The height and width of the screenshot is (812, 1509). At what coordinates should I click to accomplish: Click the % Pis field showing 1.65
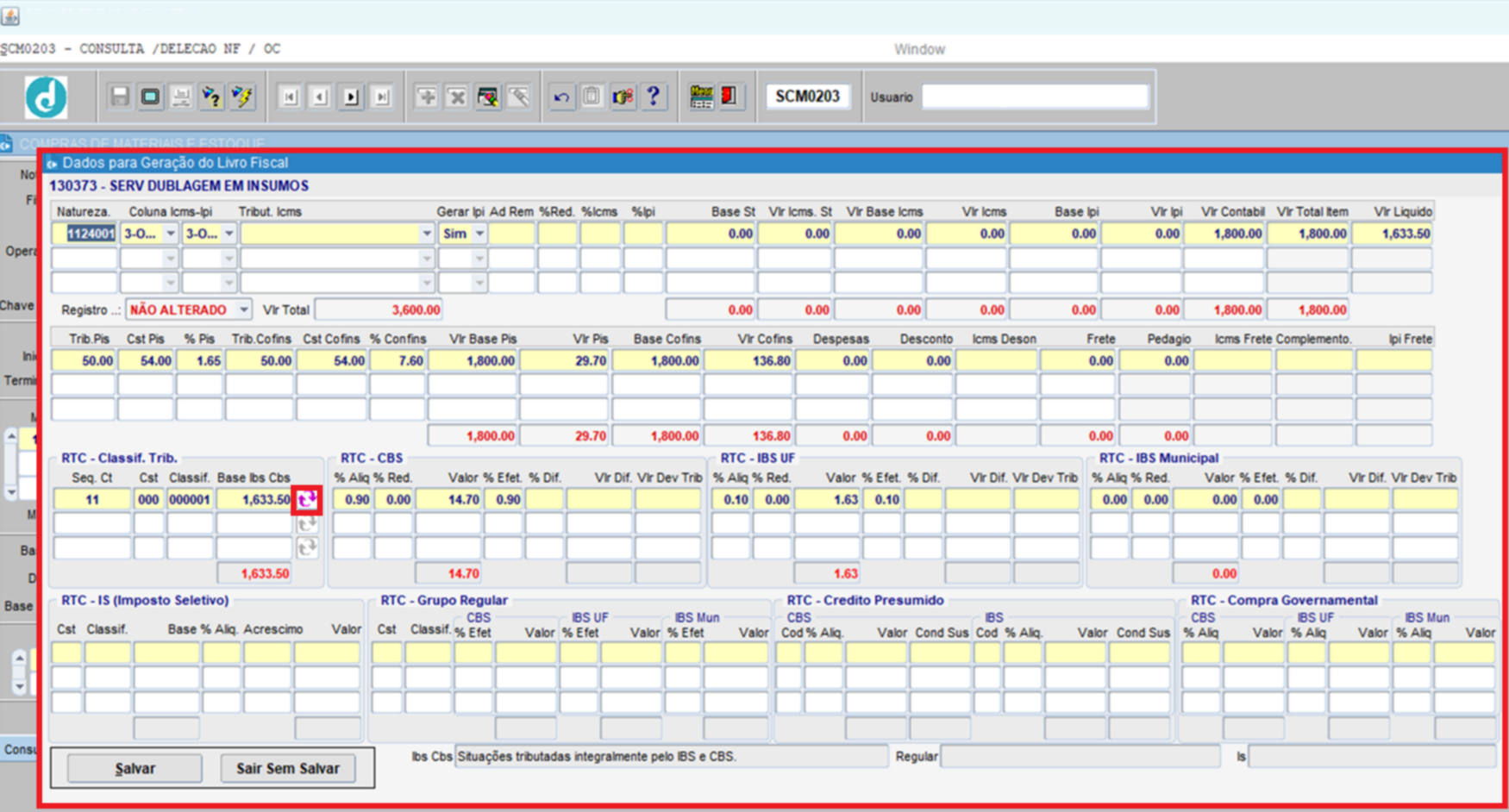coord(200,361)
